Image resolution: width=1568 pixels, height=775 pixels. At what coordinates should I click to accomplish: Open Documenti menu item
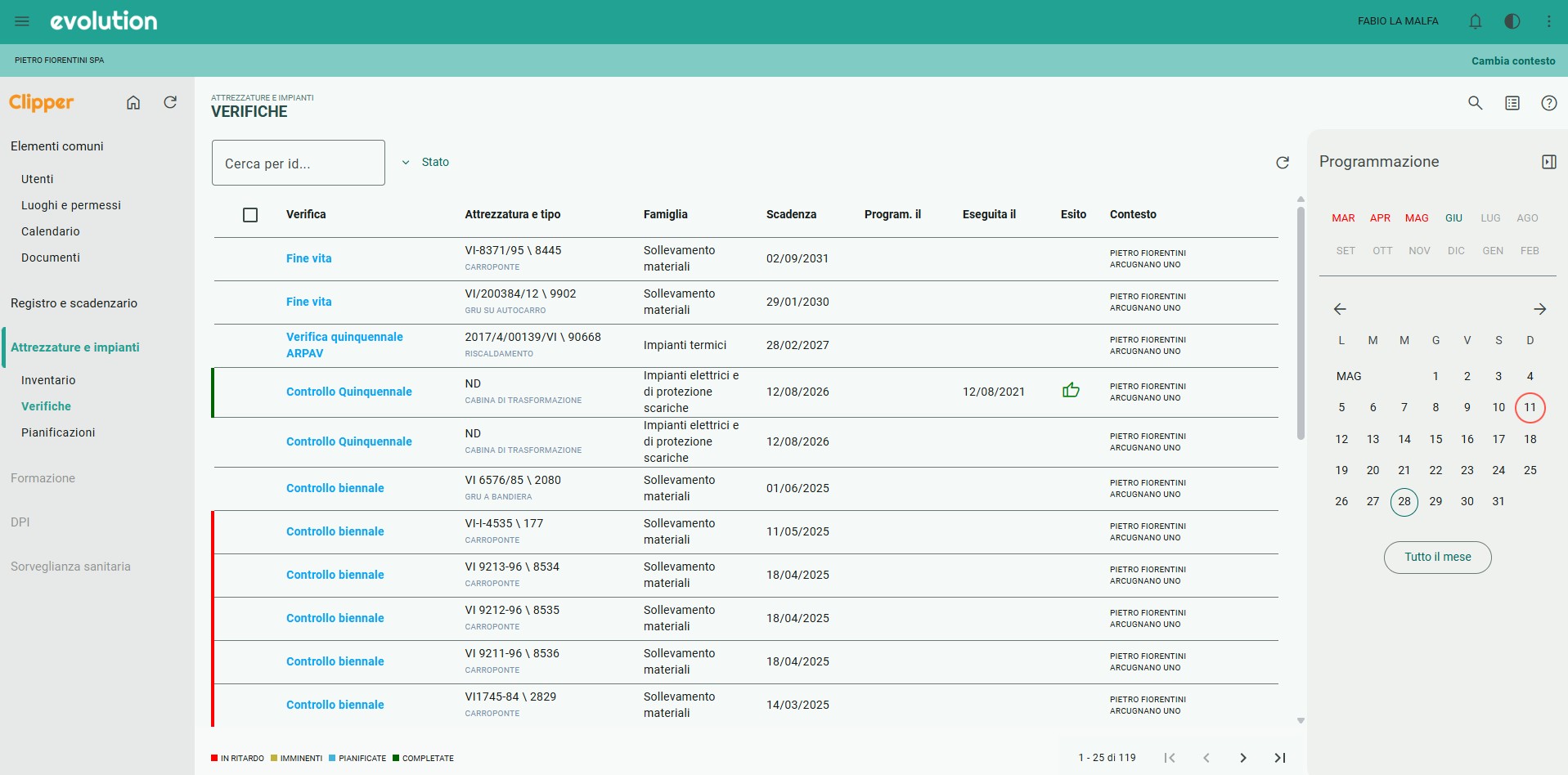click(51, 258)
